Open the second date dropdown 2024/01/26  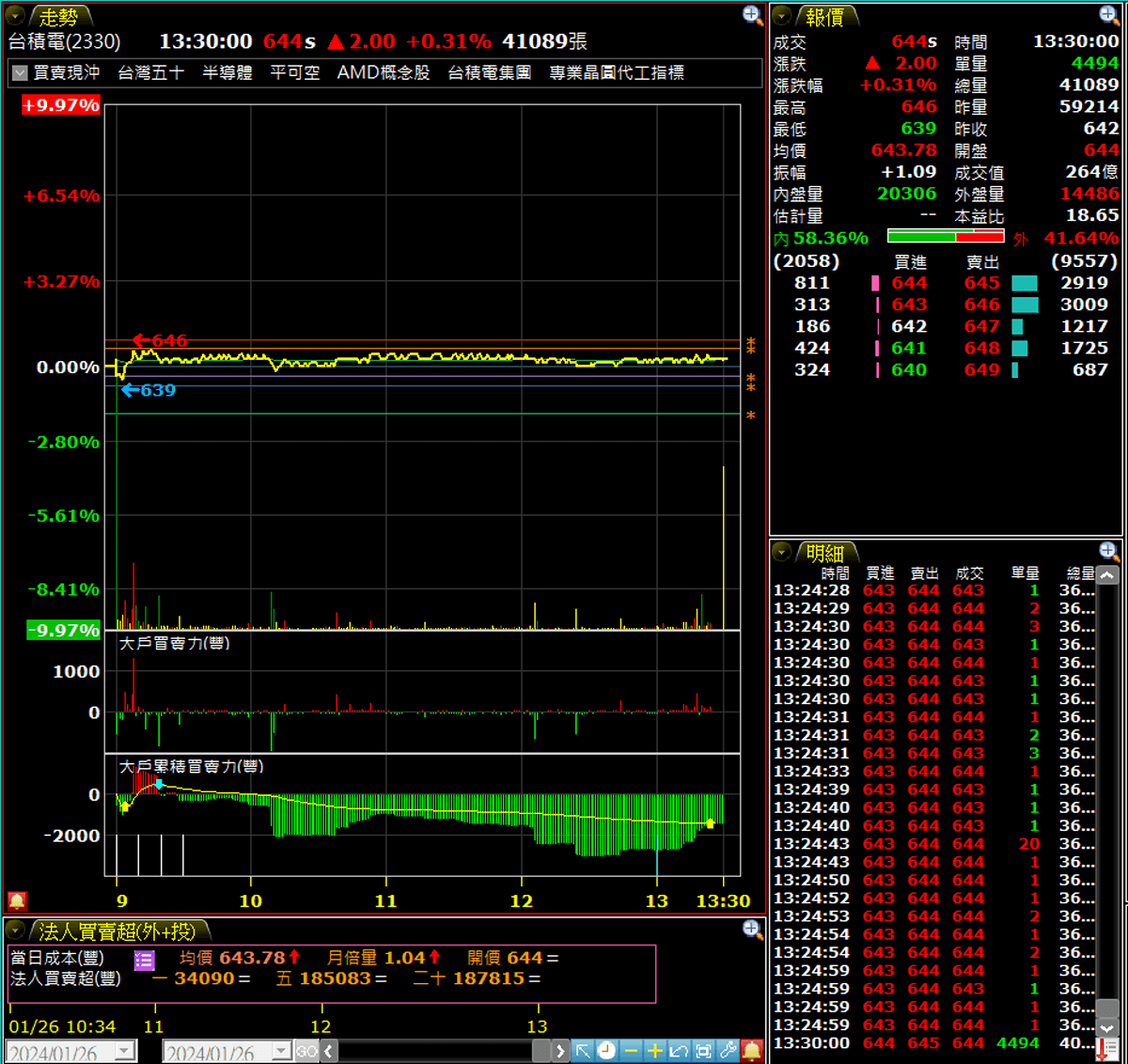point(281,1052)
